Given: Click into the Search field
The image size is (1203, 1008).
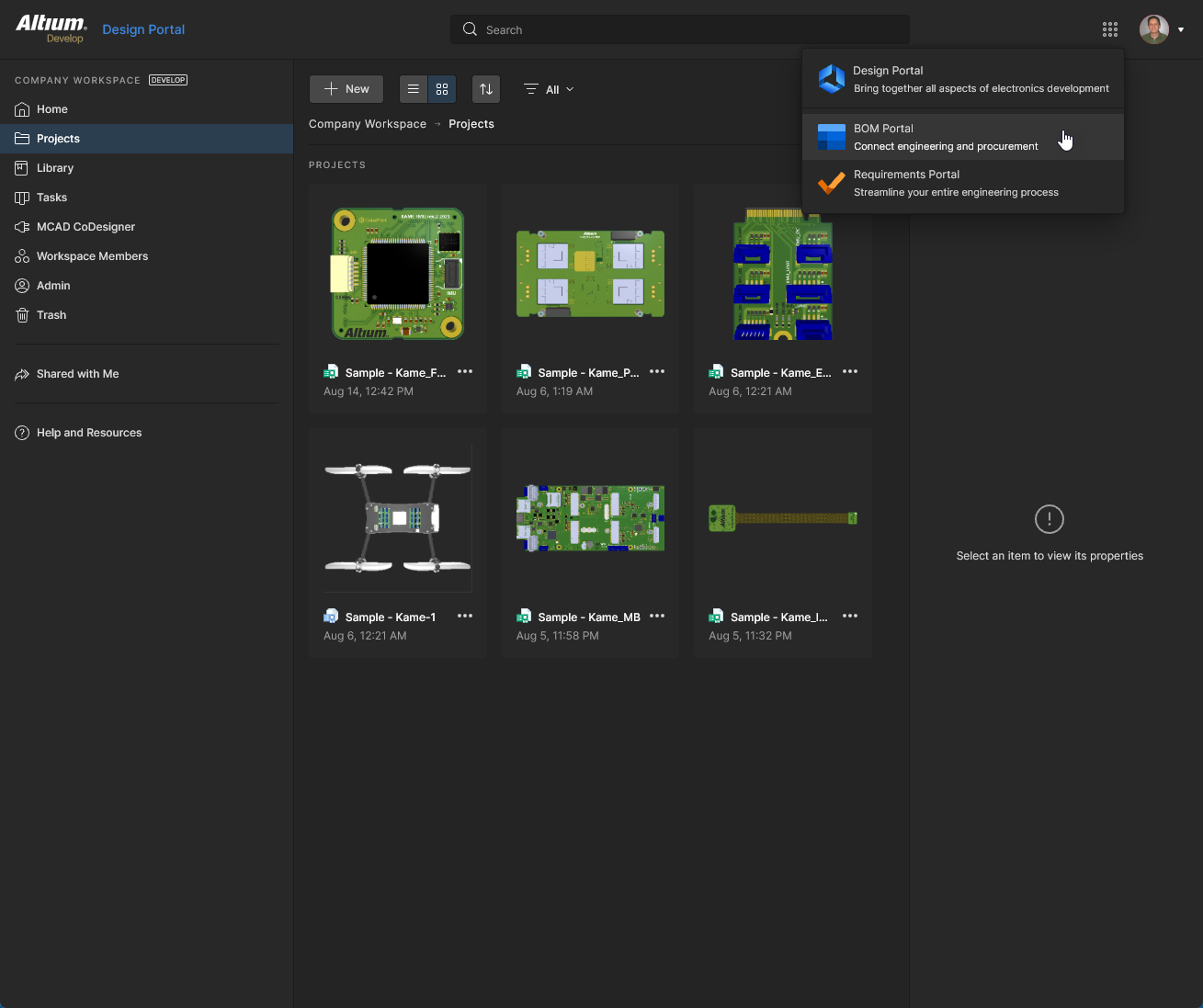Looking at the screenshot, I should 680,29.
